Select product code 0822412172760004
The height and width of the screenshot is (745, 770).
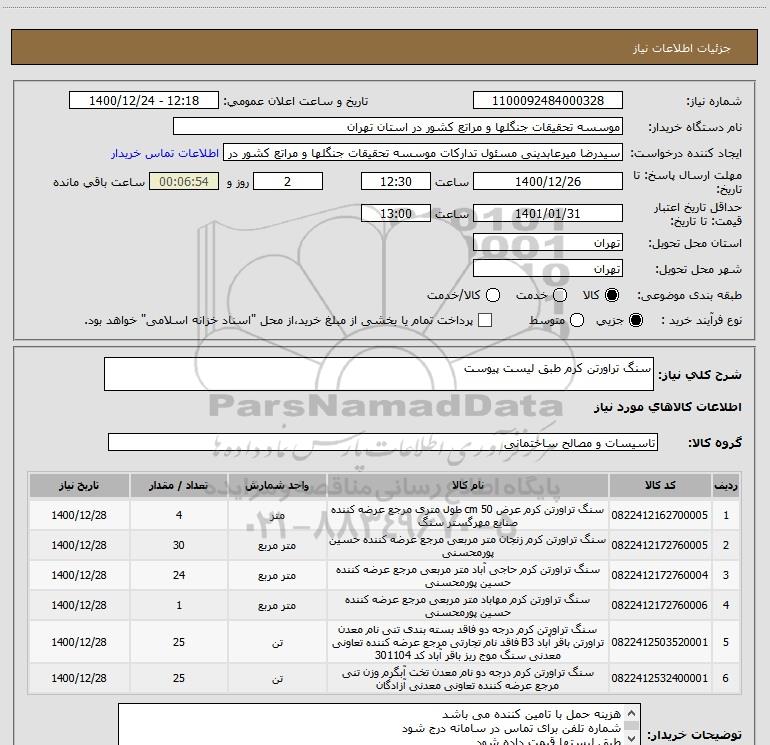click(x=660, y=575)
